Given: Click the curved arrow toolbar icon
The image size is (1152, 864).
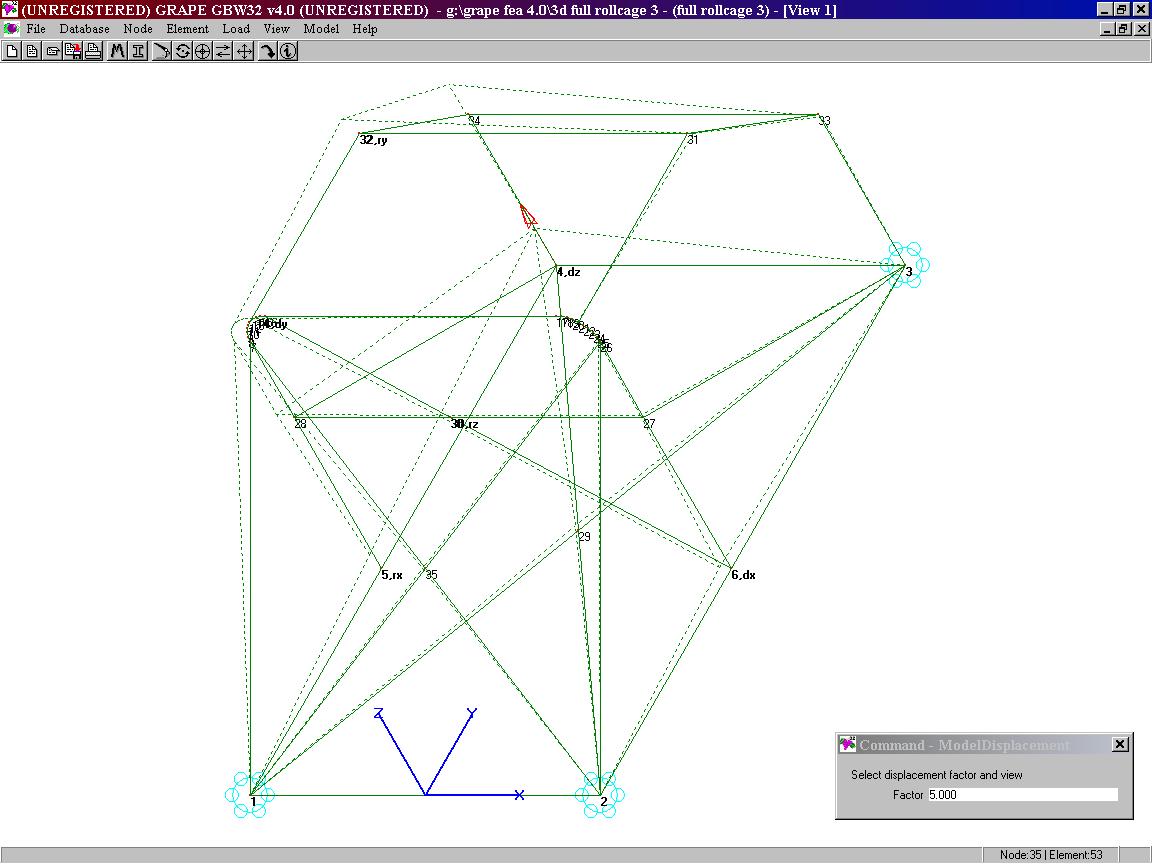Looking at the screenshot, I should (268, 51).
